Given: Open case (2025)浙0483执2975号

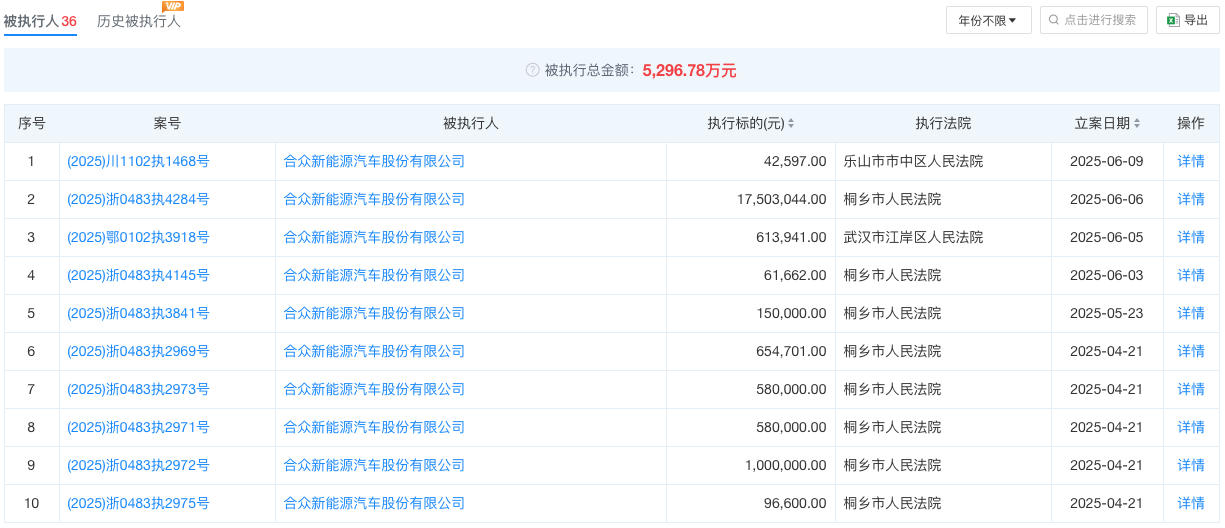Looking at the screenshot, I should 138,503.
